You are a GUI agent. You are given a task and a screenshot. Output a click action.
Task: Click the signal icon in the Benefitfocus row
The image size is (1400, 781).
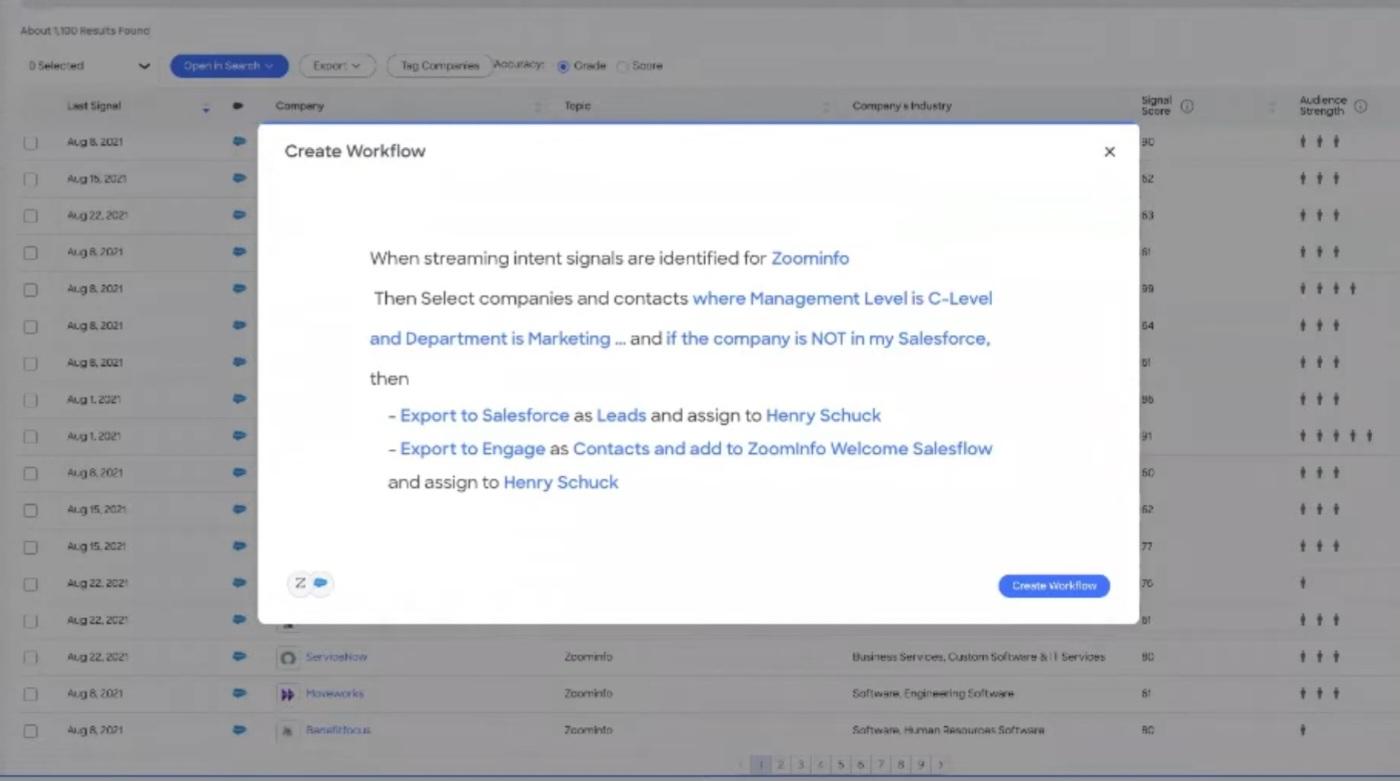[239, 730]
